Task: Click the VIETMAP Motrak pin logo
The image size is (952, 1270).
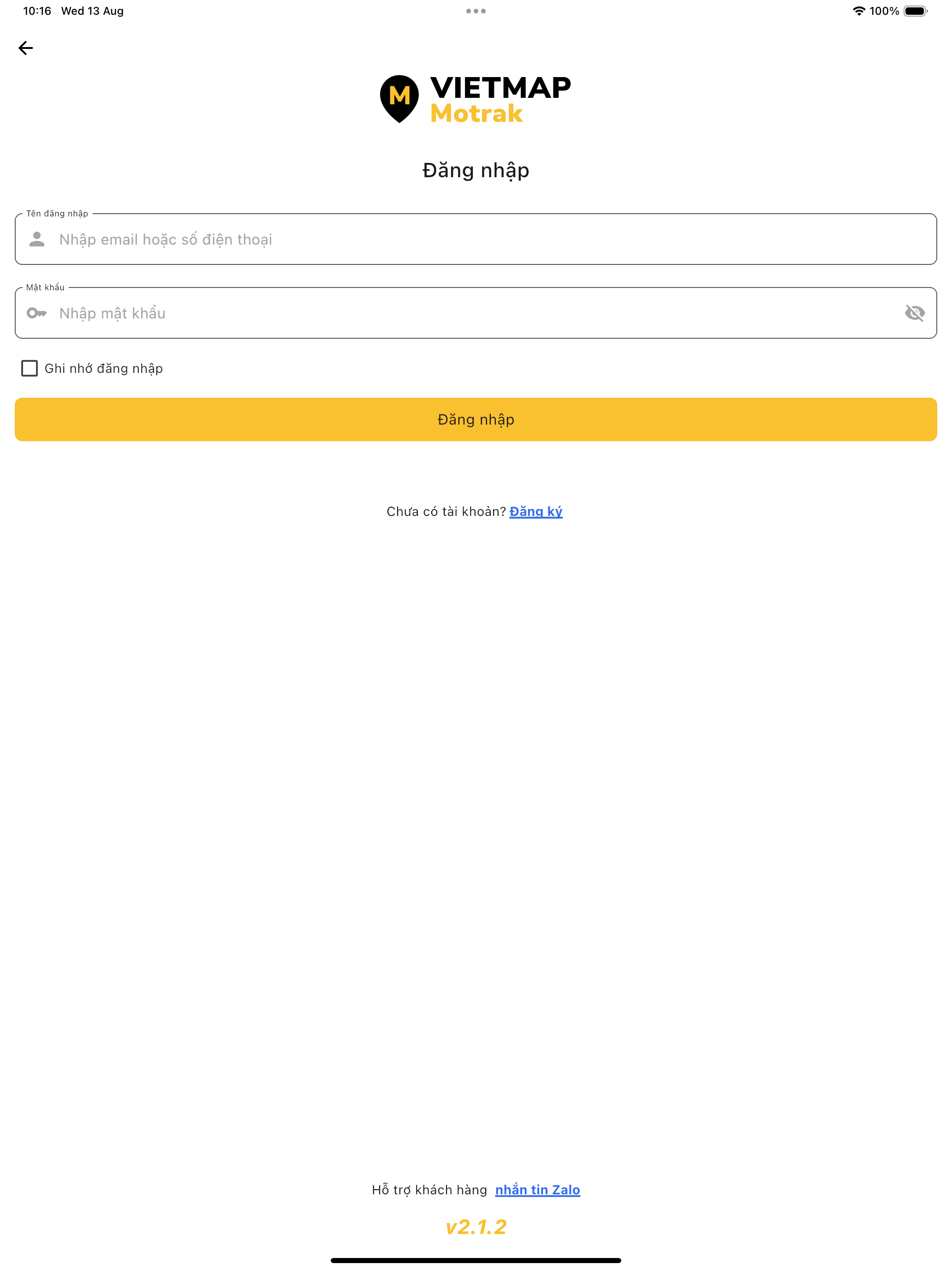Action: click(x=399, y=99)
